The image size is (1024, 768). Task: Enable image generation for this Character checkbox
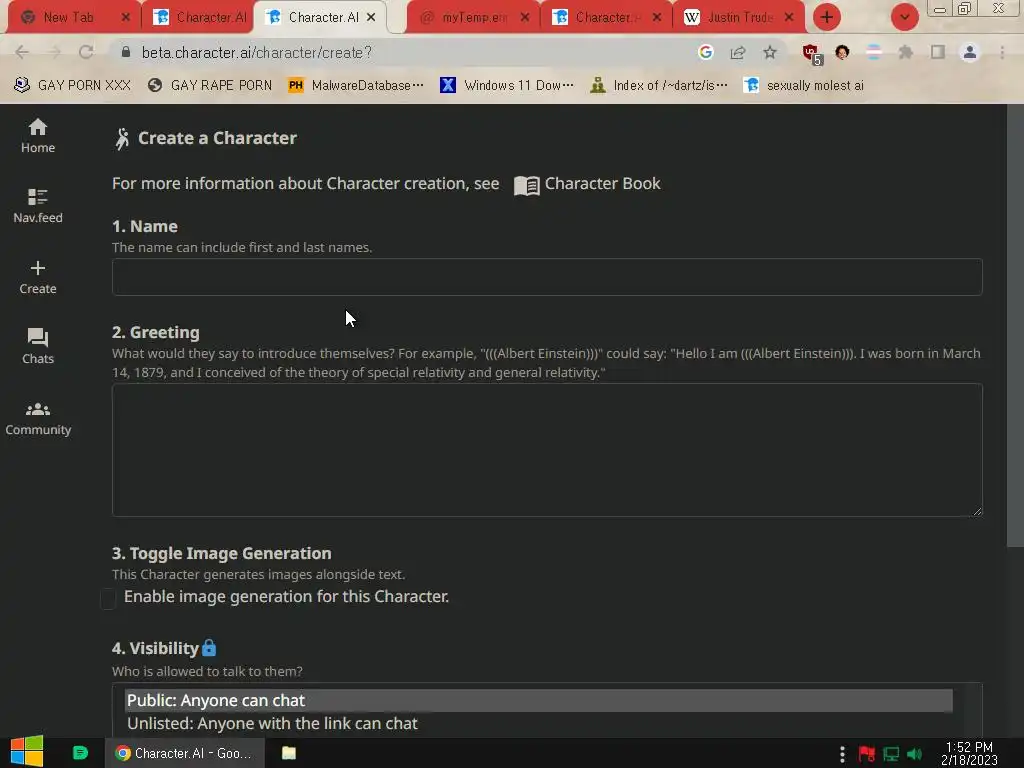[108, 598]
